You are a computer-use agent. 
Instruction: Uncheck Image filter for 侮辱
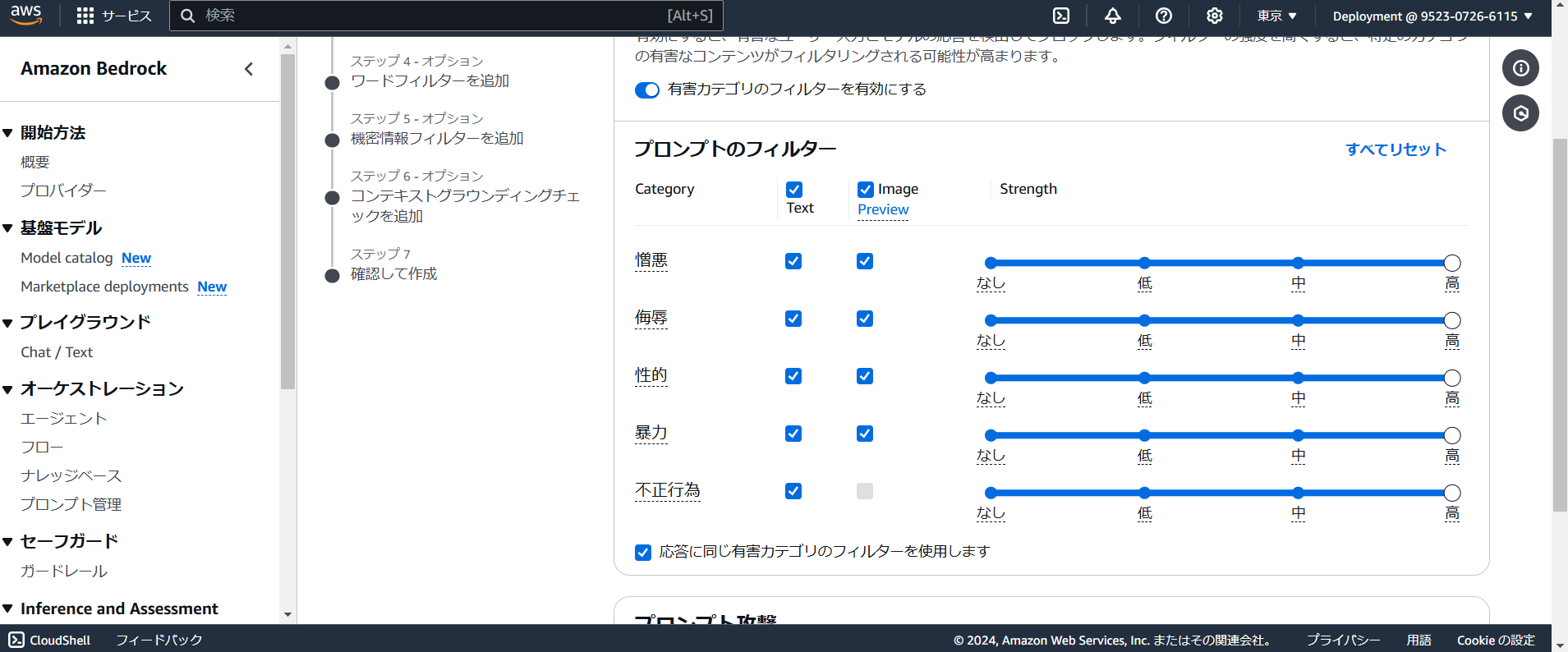865,319
